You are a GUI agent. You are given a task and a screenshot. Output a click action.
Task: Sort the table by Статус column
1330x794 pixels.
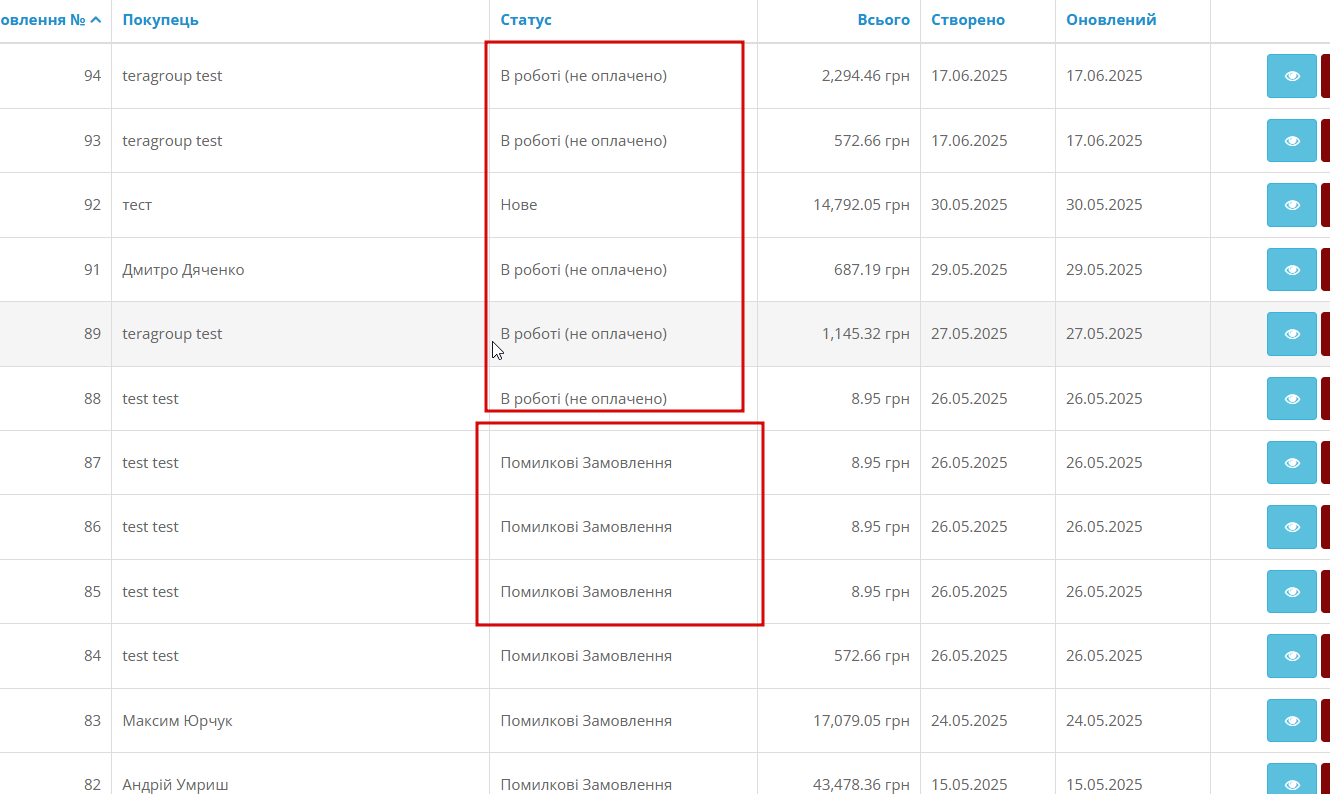[x=526, y=20]
